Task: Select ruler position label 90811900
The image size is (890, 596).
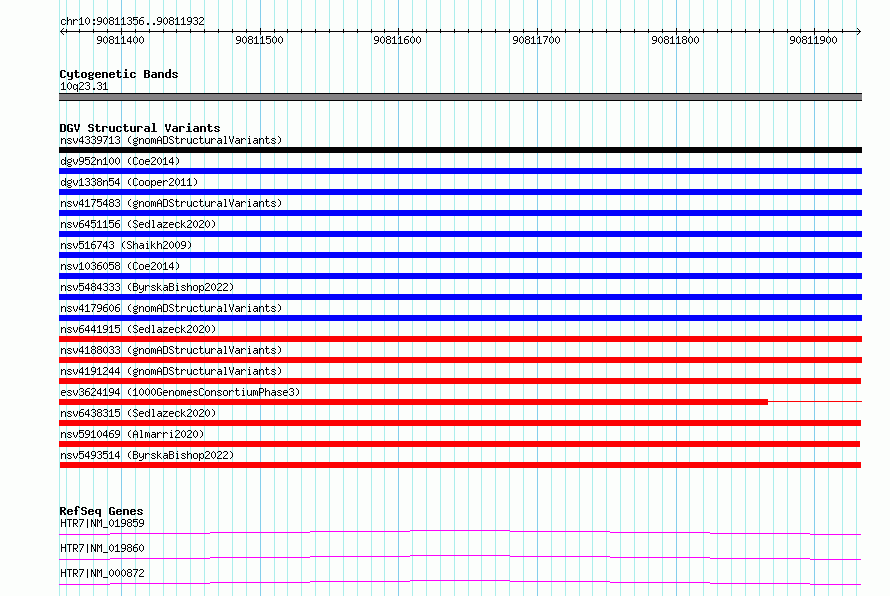Action: click(x=813, y=40)
